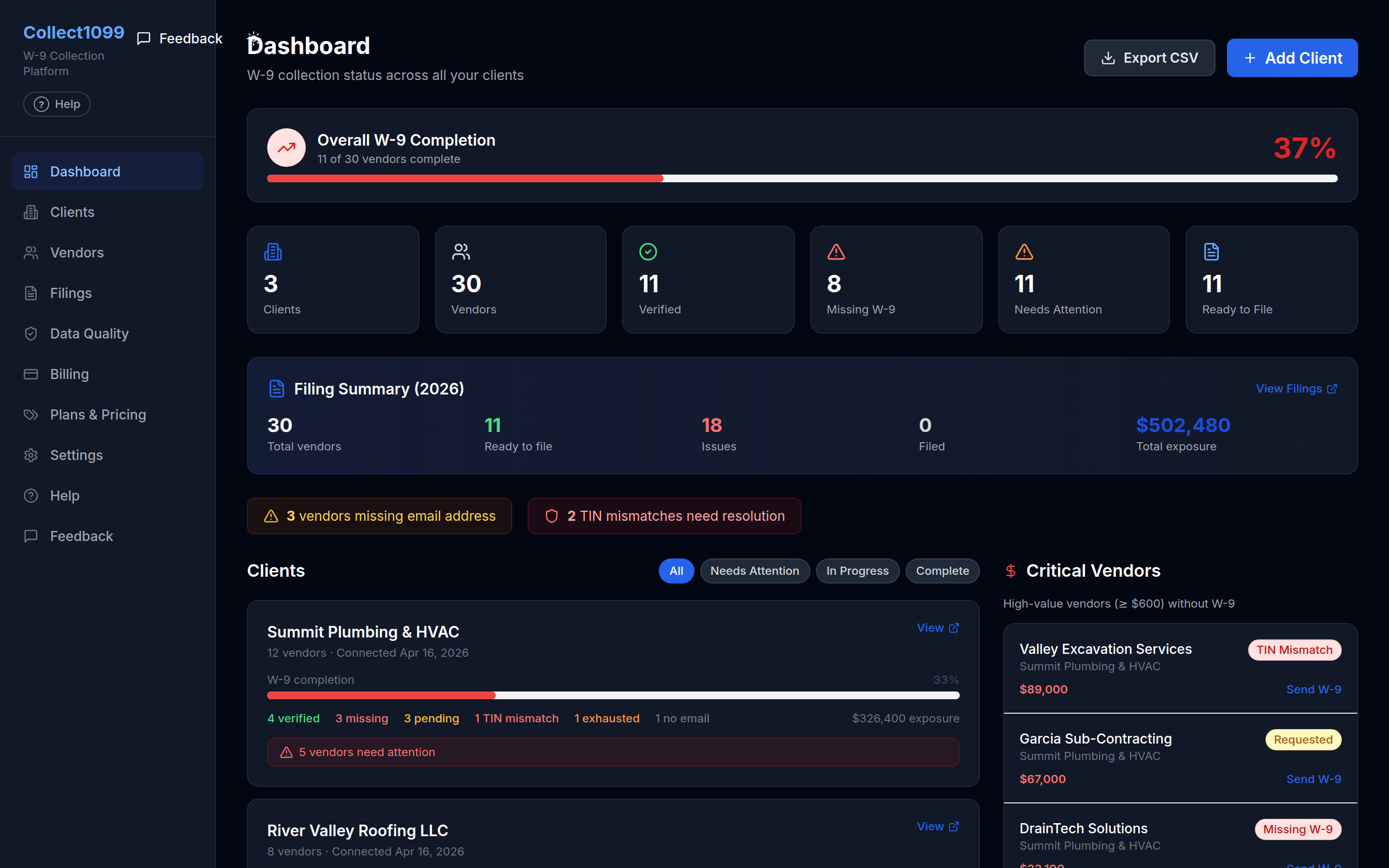Click '1 TIN mismatch' in Summit Plumbing card
The width and height of the screenshot is (1389, 868).
[x=517, y=719]
